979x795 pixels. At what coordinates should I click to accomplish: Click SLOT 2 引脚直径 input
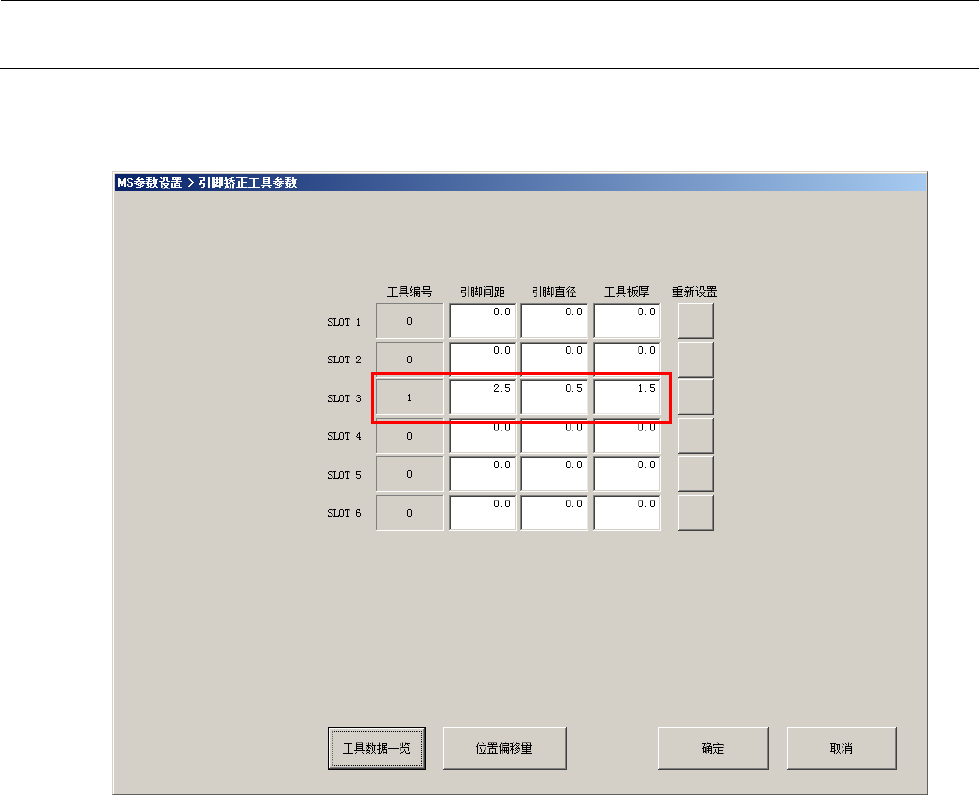(x=554, y=359)
